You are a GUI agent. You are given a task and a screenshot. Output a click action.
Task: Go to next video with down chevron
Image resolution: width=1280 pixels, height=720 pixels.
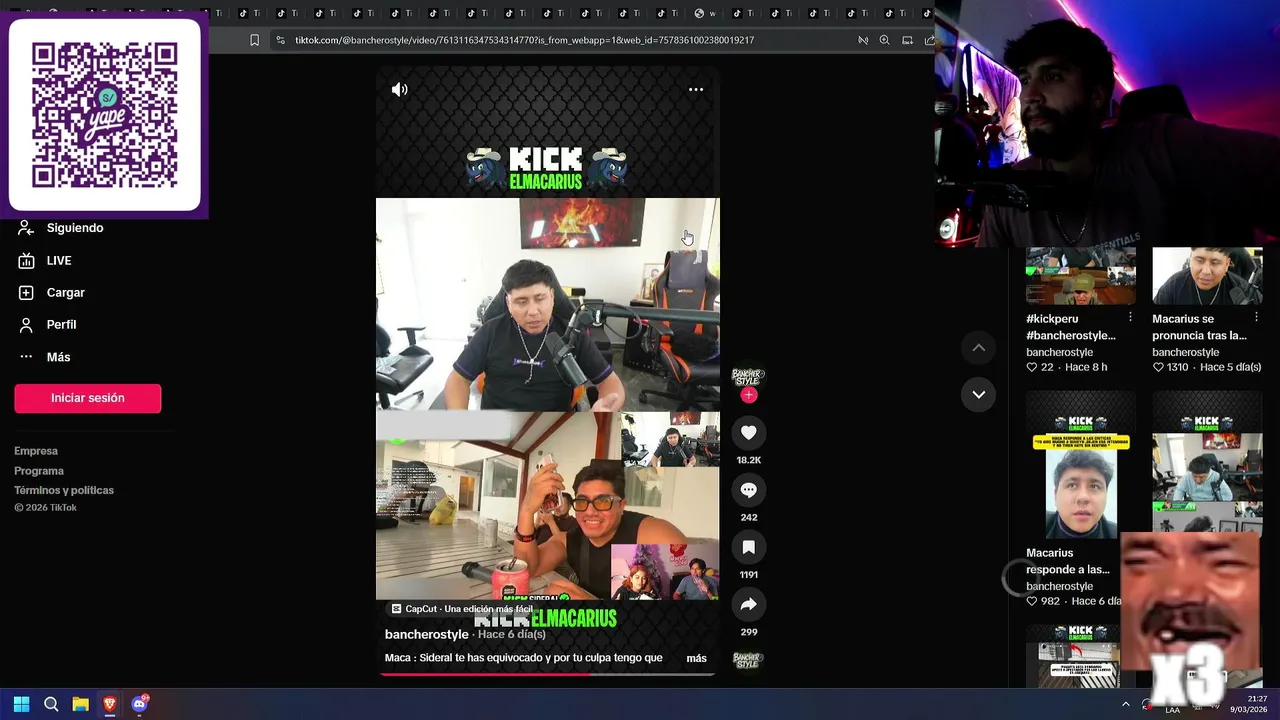(978, 395)
